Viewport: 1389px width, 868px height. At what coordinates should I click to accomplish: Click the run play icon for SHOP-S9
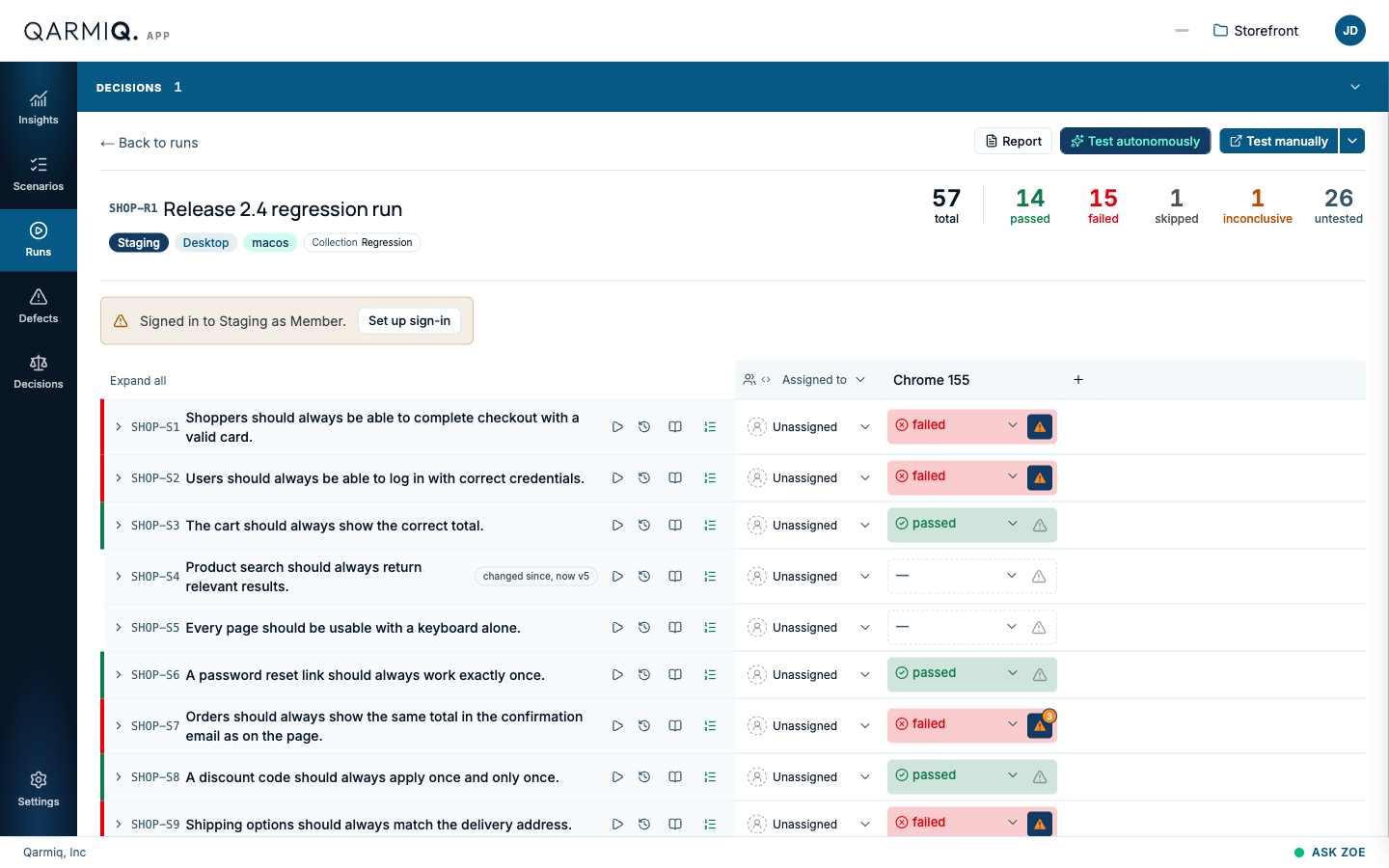pyautogui.click(x=617, y=825)
